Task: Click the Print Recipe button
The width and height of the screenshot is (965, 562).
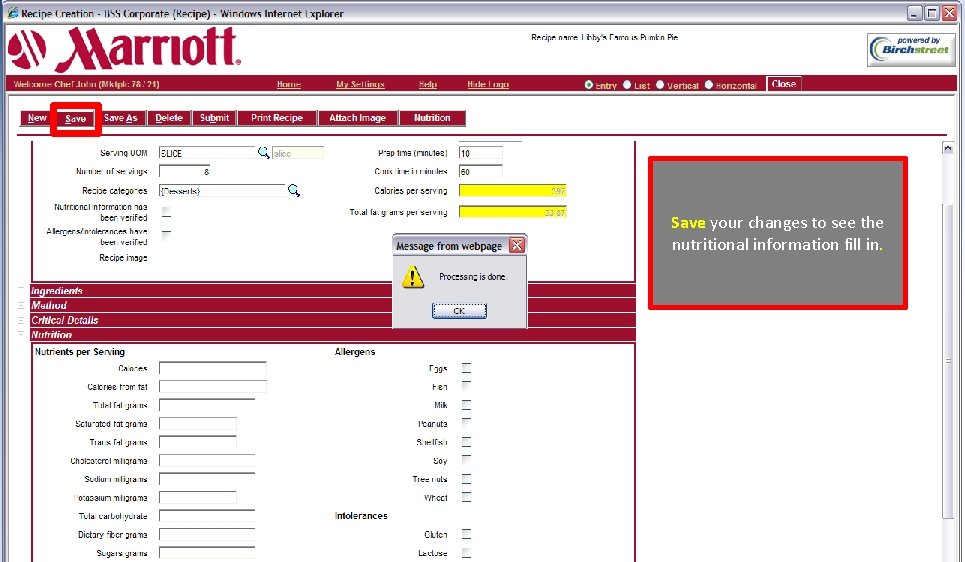Action: click(277, 118)
